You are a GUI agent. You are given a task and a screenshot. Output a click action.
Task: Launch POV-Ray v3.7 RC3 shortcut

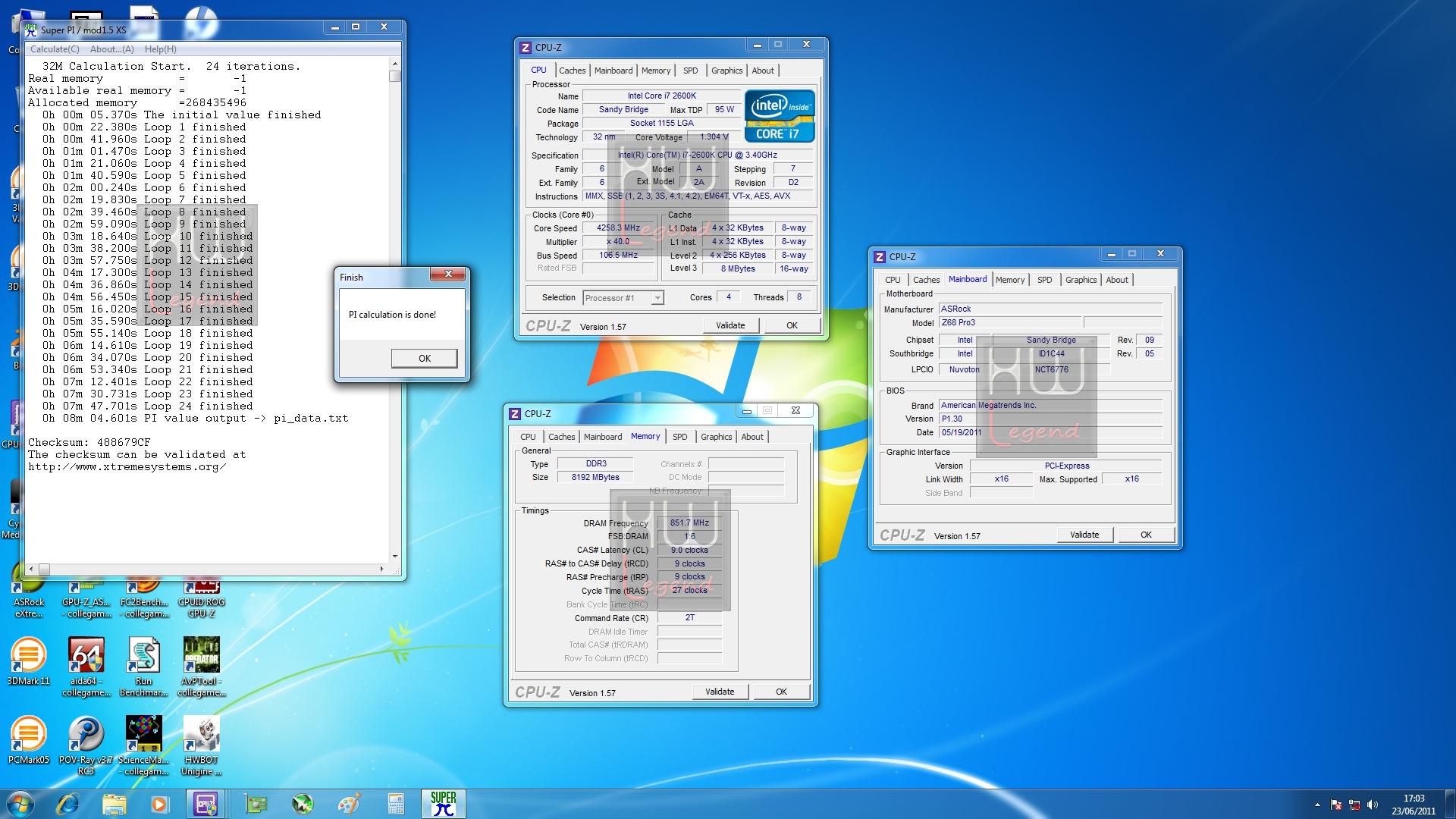tap(86, 745)
